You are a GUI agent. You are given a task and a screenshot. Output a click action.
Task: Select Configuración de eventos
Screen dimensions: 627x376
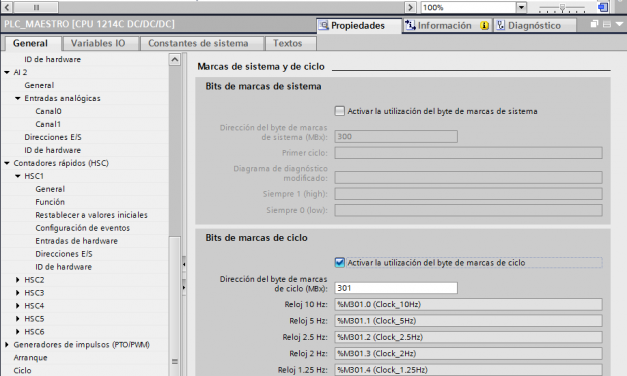click(x=83, y=228)
